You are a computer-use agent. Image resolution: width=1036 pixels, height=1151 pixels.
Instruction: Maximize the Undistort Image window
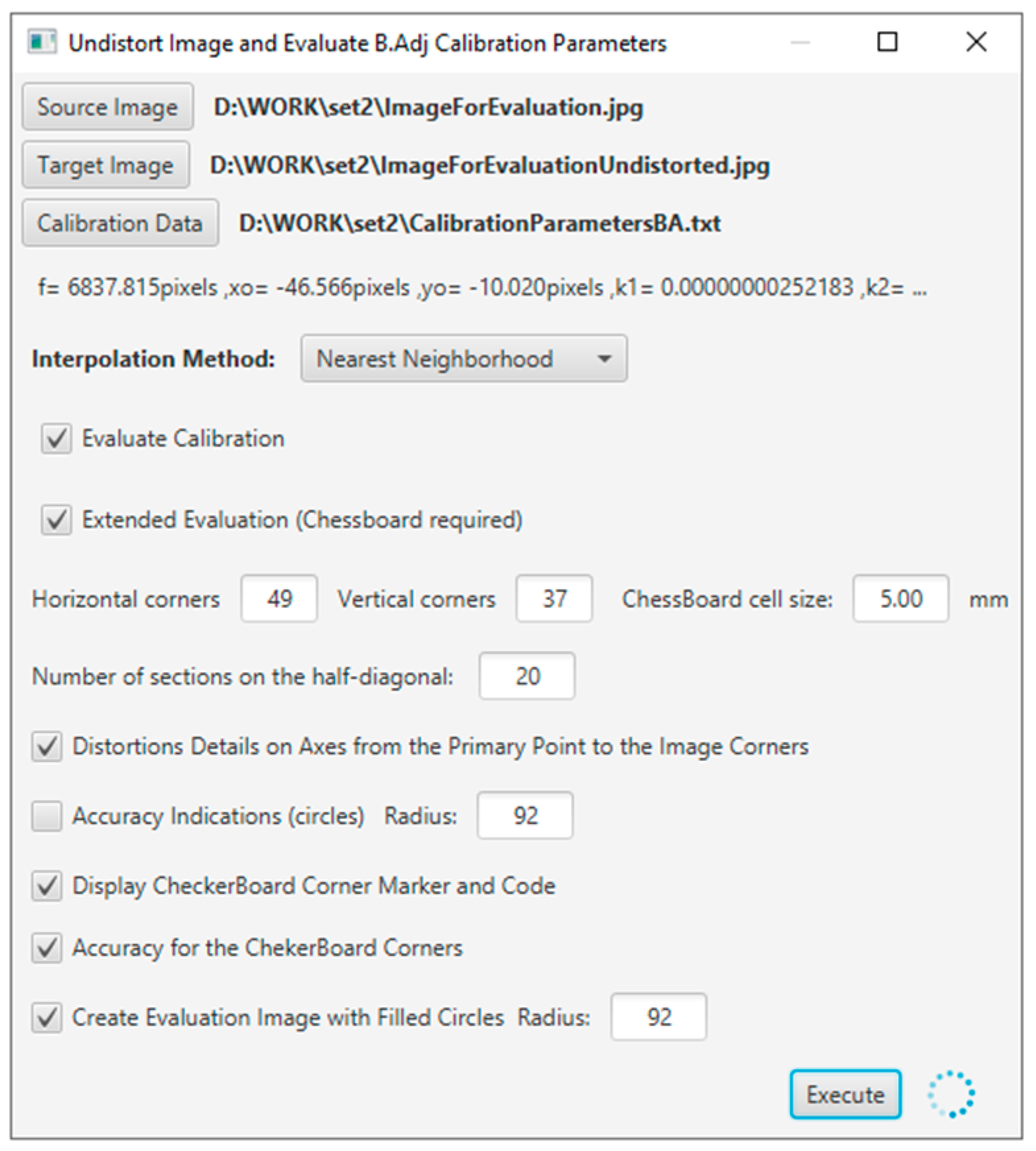click(887, 42)
